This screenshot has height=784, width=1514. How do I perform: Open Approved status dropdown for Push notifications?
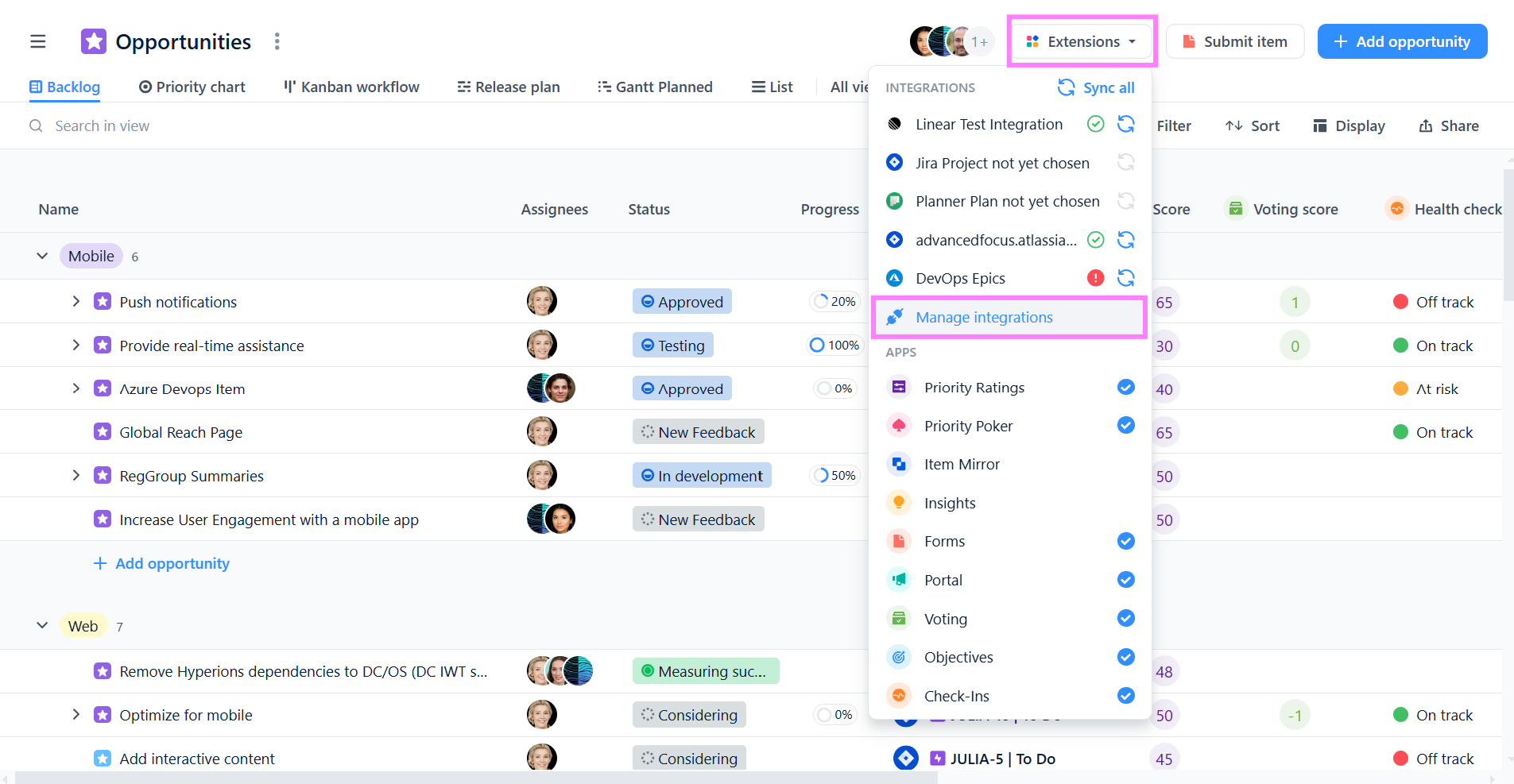pos(682,302)
